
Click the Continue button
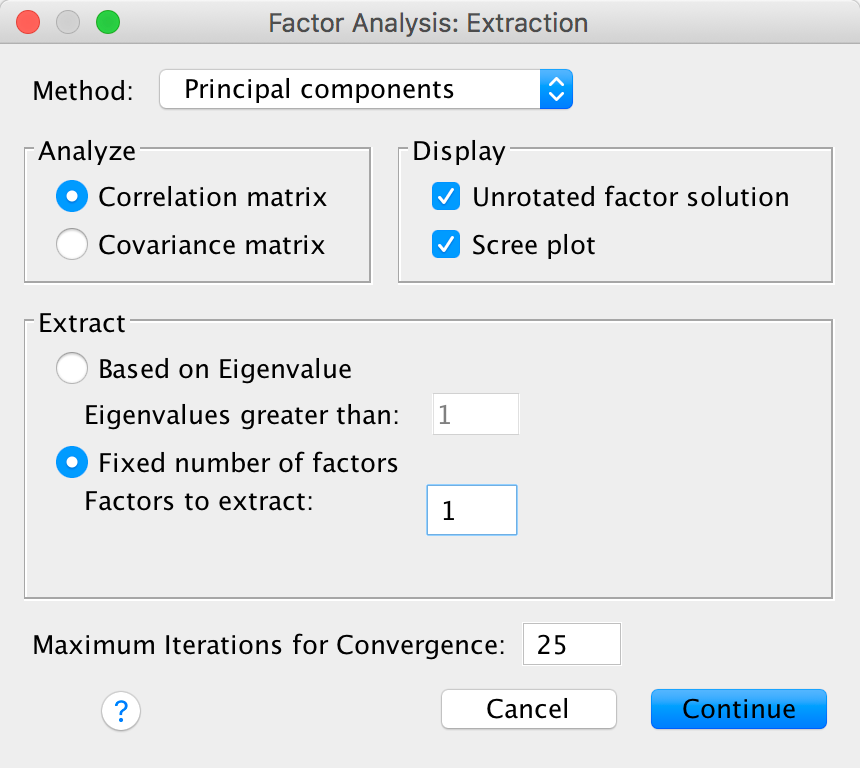point(738,710)
